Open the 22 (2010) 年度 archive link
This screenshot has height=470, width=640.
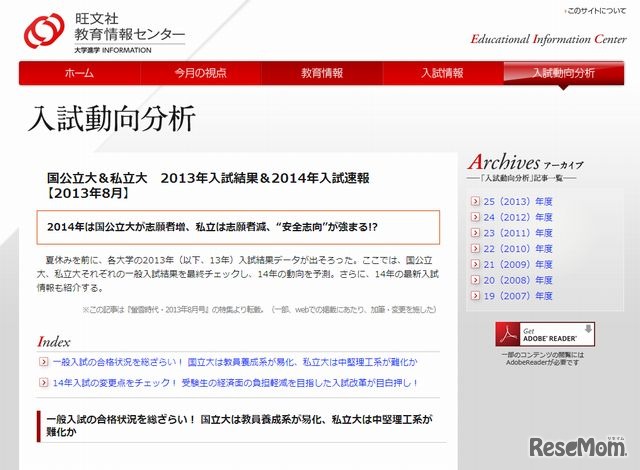click(x=518, y=249)
